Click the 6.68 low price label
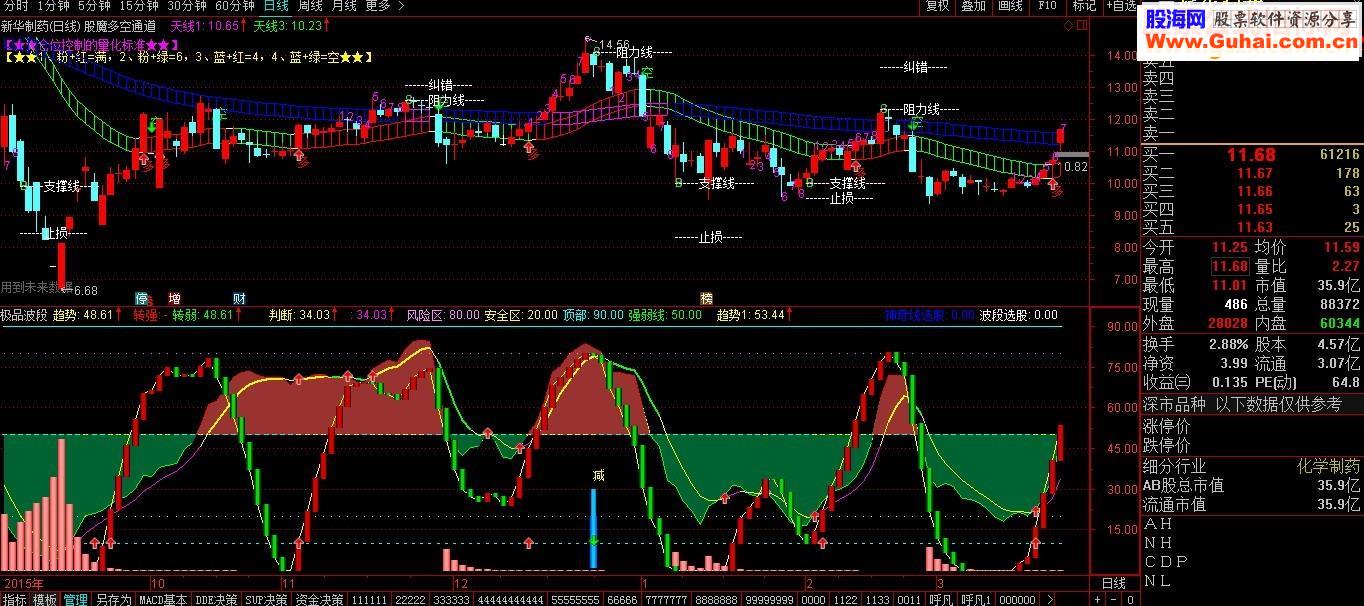The image size is (1364, 606). pyautogui.click(x=85, y=290)
